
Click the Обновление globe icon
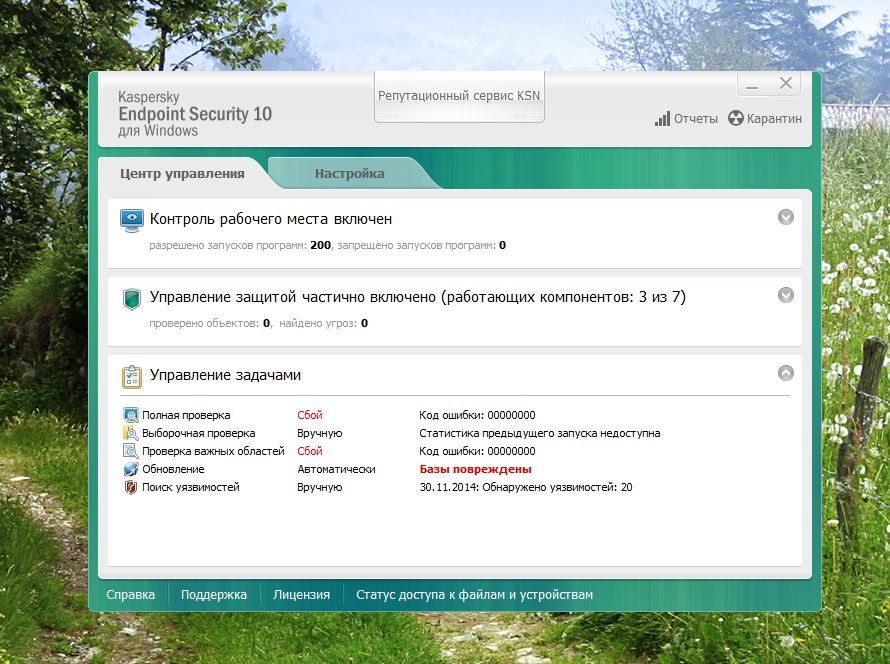tap(131, 469)
